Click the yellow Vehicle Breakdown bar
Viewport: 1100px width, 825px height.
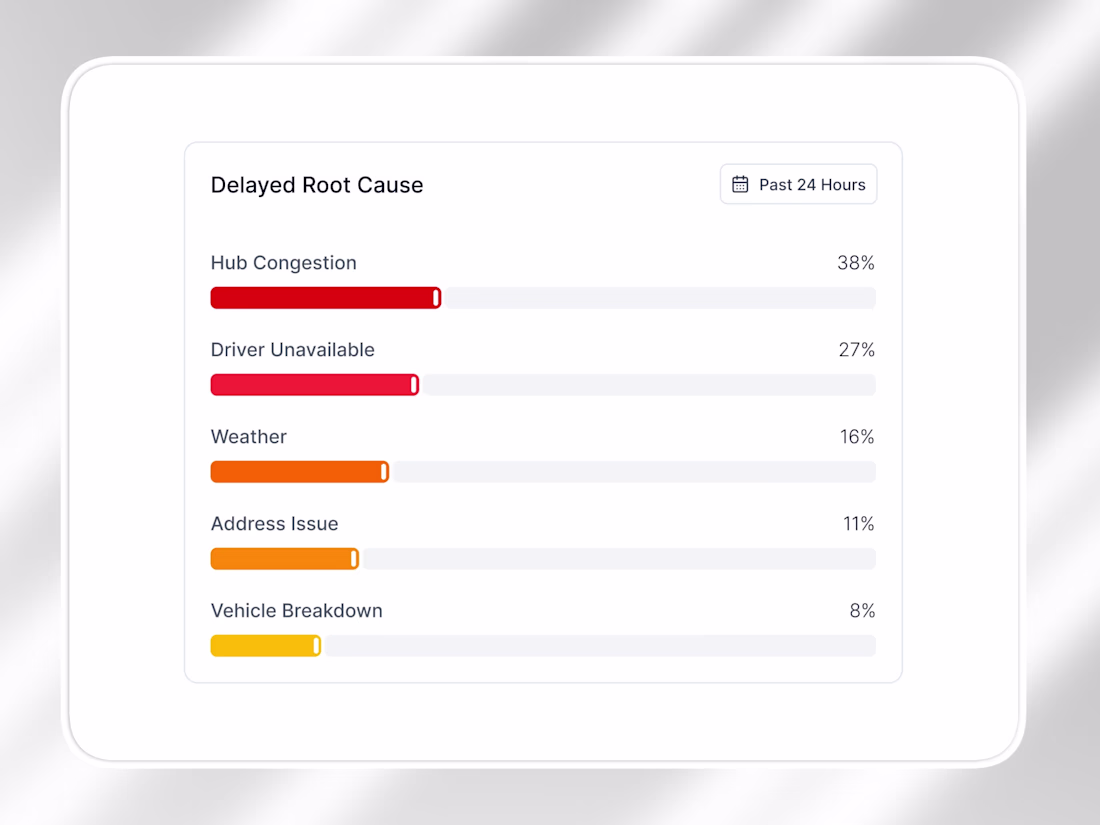[266, 646]
